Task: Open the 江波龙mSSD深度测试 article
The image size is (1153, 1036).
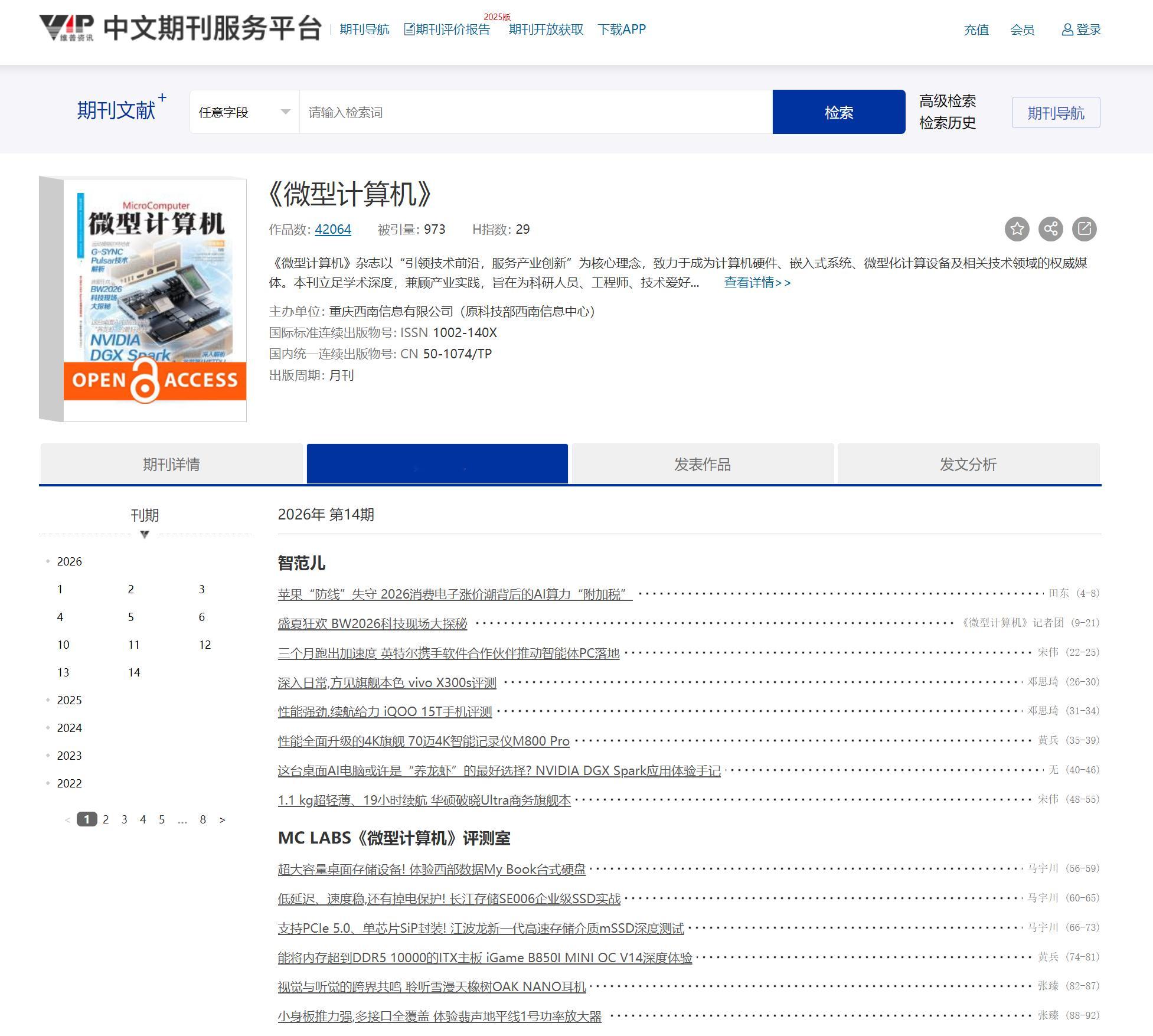Action: (x=481, y=928)
